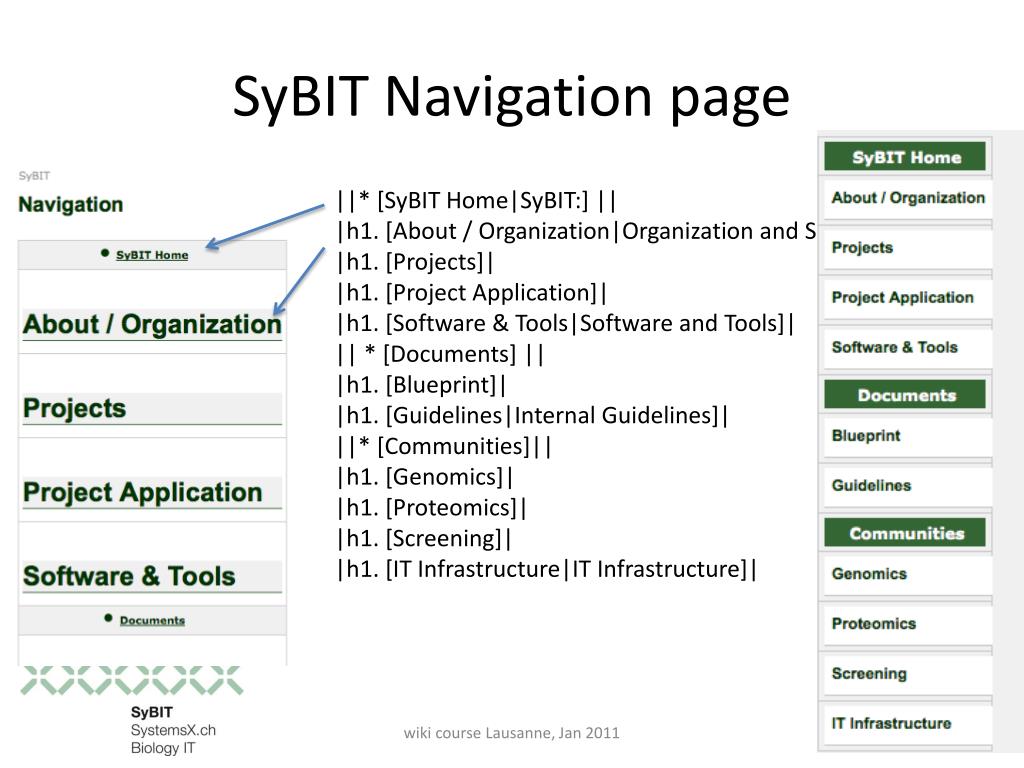This screenshot has width=1024, height=768.
Task: Open the large Software & Tools heading link
Action: 129,576
